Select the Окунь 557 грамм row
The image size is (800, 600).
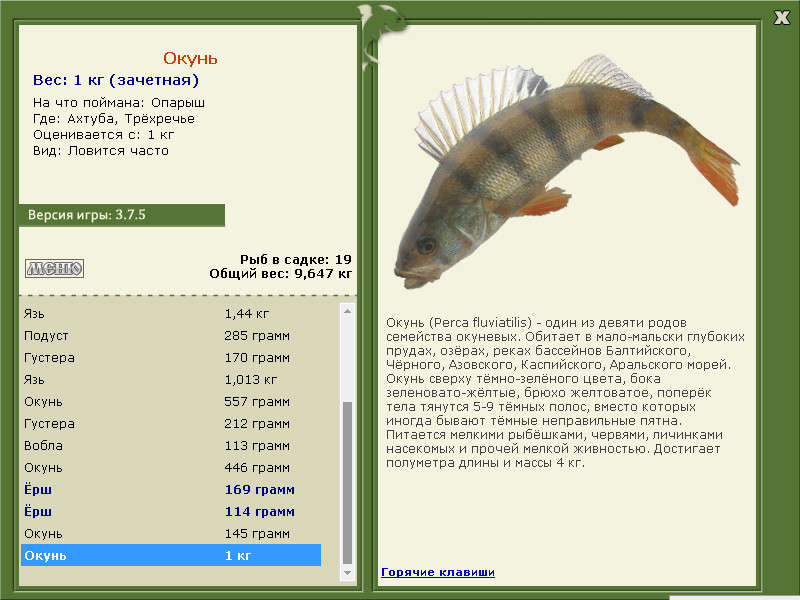171,402
